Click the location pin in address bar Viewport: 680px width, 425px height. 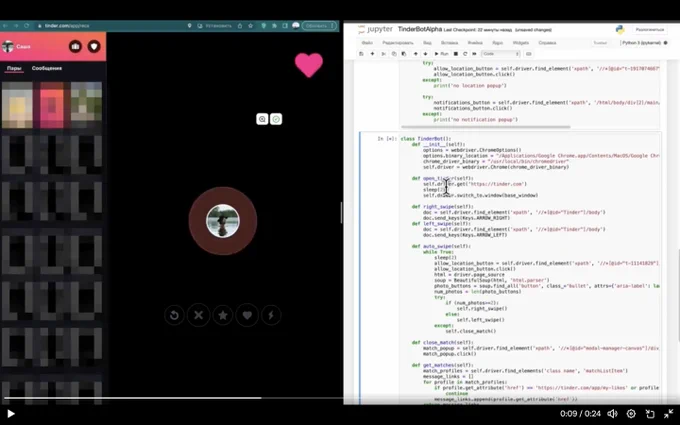click(x=190, y=26)
